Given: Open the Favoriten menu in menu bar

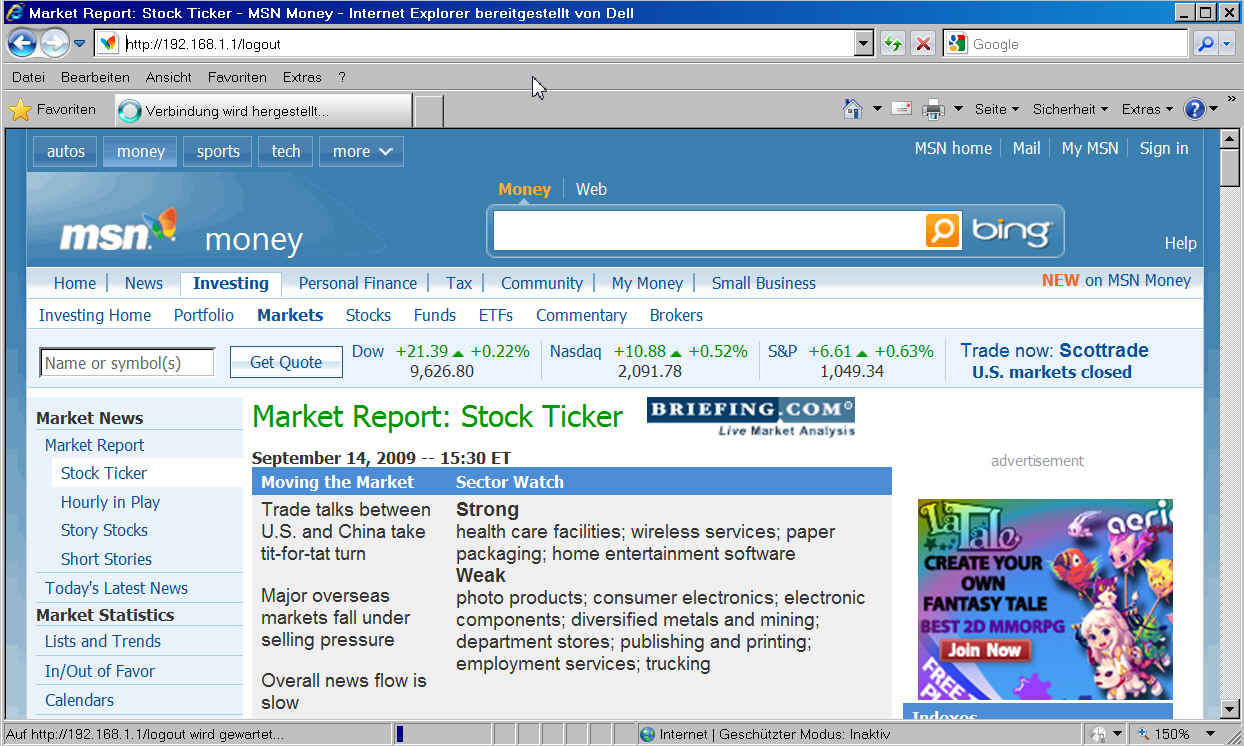Looking at the screenshot, I should (x=237, y=77).
